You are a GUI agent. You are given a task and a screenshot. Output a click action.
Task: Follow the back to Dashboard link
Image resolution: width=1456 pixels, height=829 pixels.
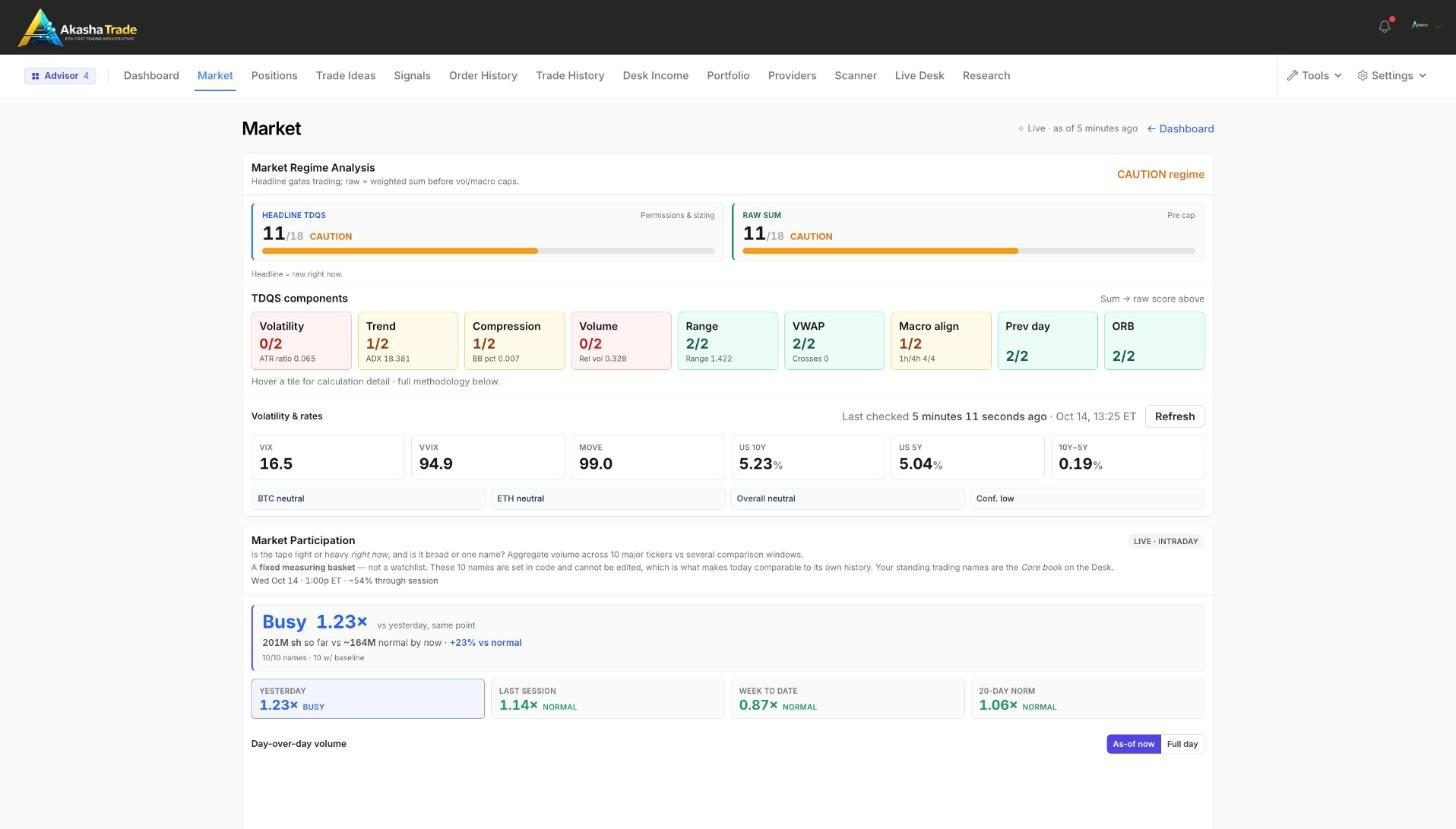pyautogui.click(x=1180, y=129)
